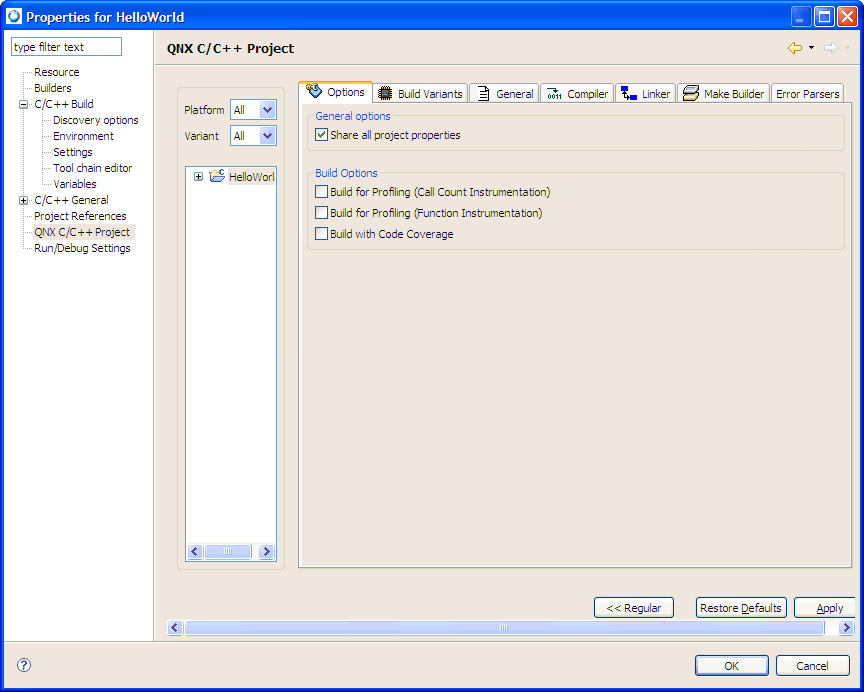The width and height of the screenshot is (864, 692).
Task: Open the Platform dropdown
Action: click(266, 110)
